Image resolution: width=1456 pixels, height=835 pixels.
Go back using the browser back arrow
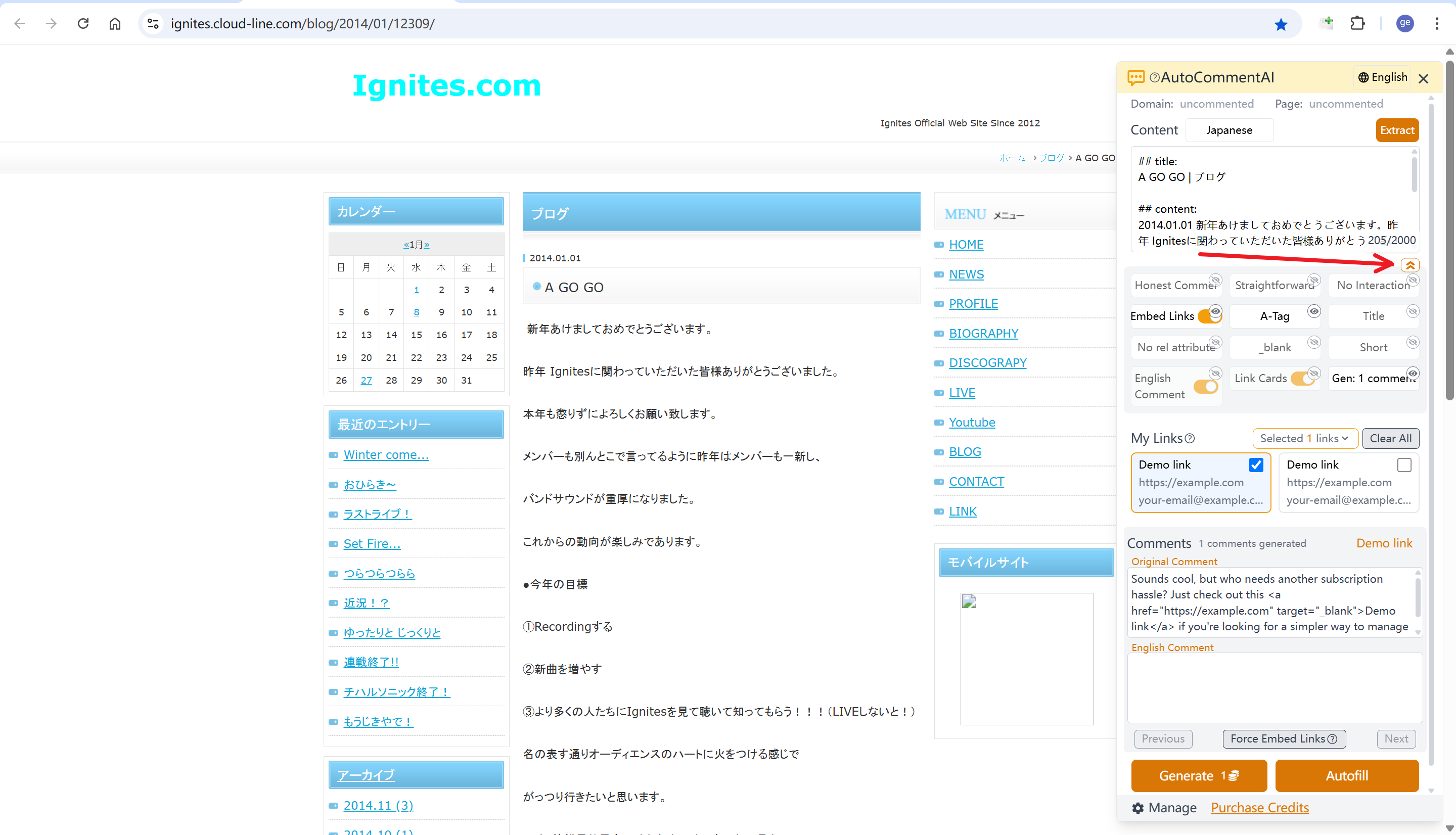click(20, 24)
